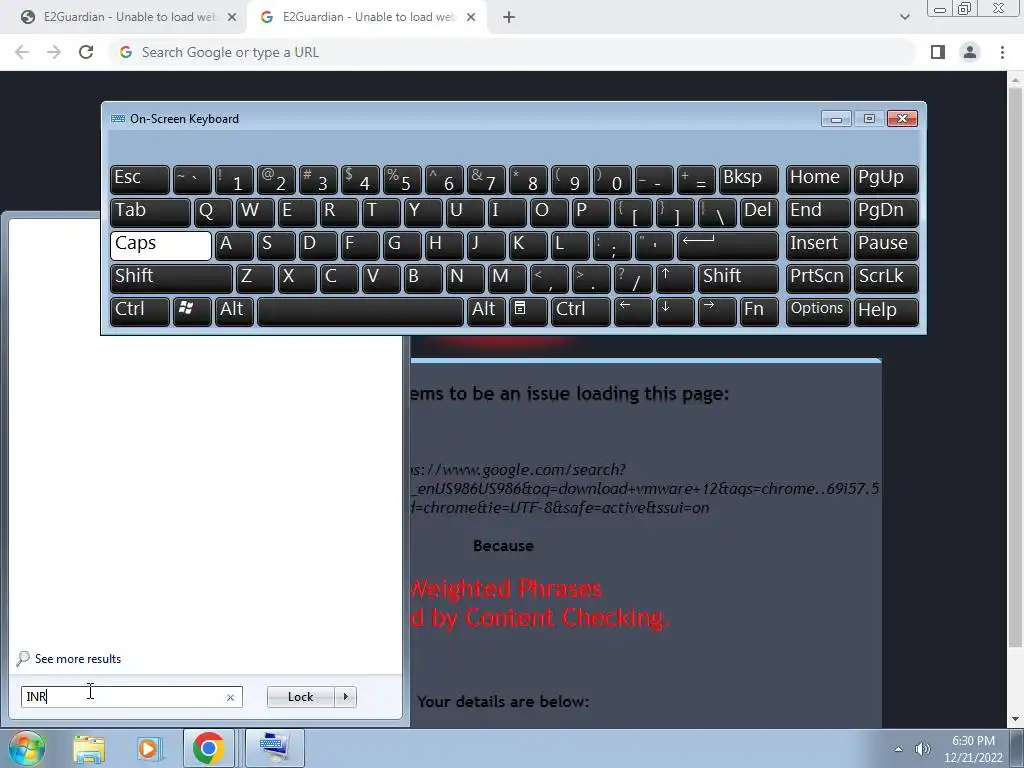Click the Help key on the keyboard
1024x768 pixels.
click(x=886, y=311)
